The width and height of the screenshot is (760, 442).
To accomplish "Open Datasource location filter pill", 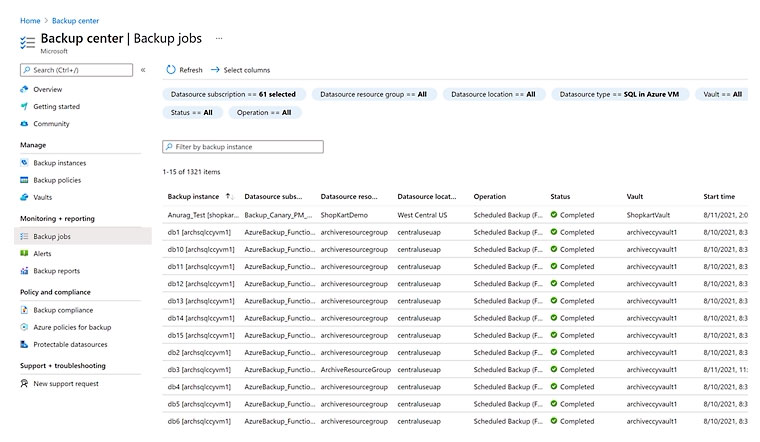I will pos(493,95).
